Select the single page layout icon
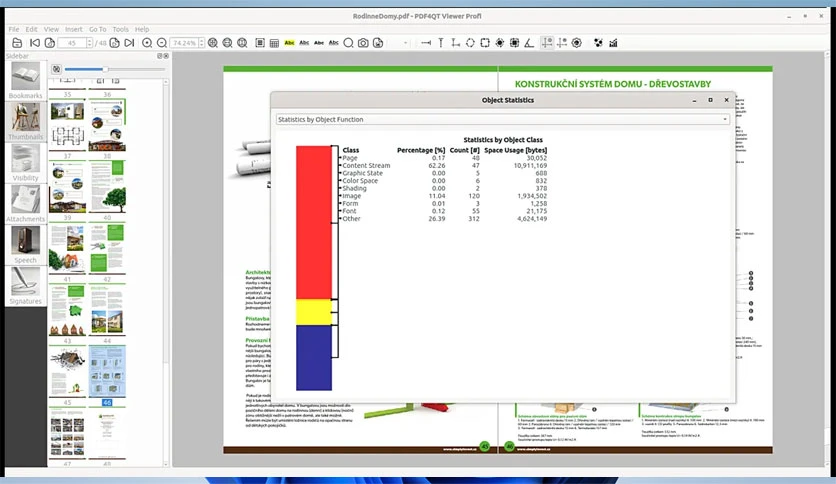The width and height of the screenshot is (836, 484). pyautogui.click(x=260, y=43)
